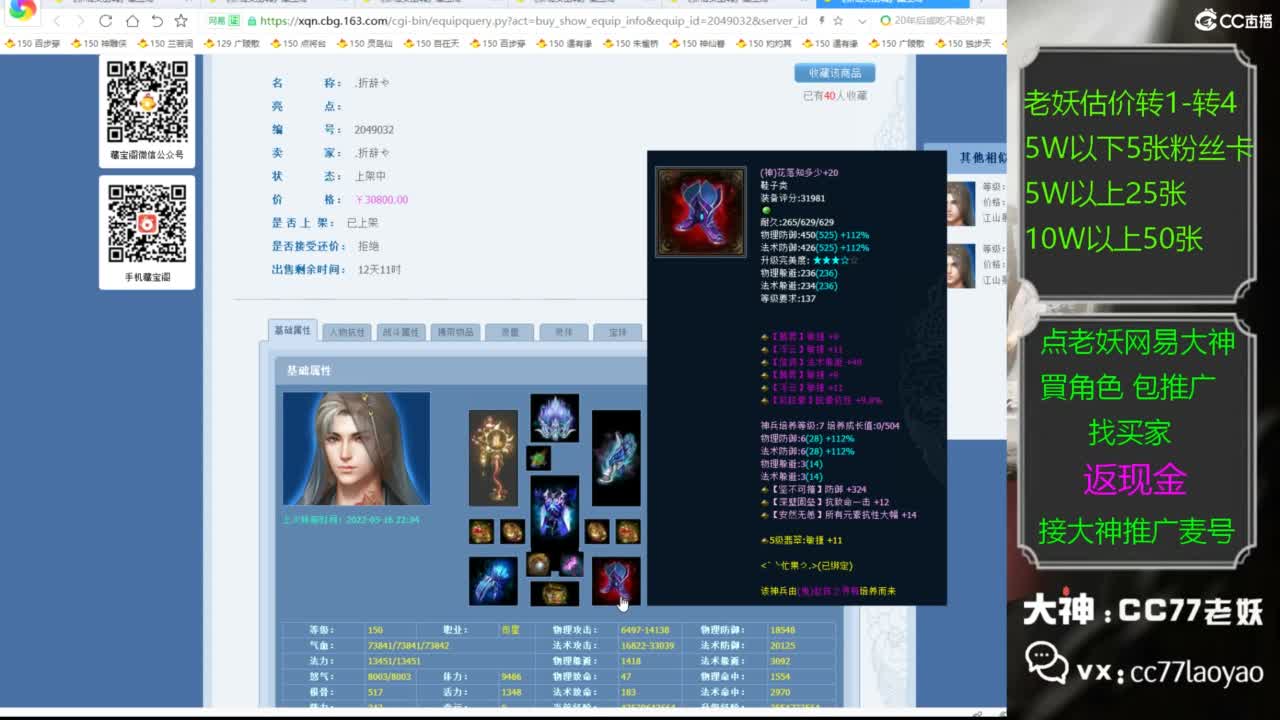Click the price ¥30800.00

point(381,200)
